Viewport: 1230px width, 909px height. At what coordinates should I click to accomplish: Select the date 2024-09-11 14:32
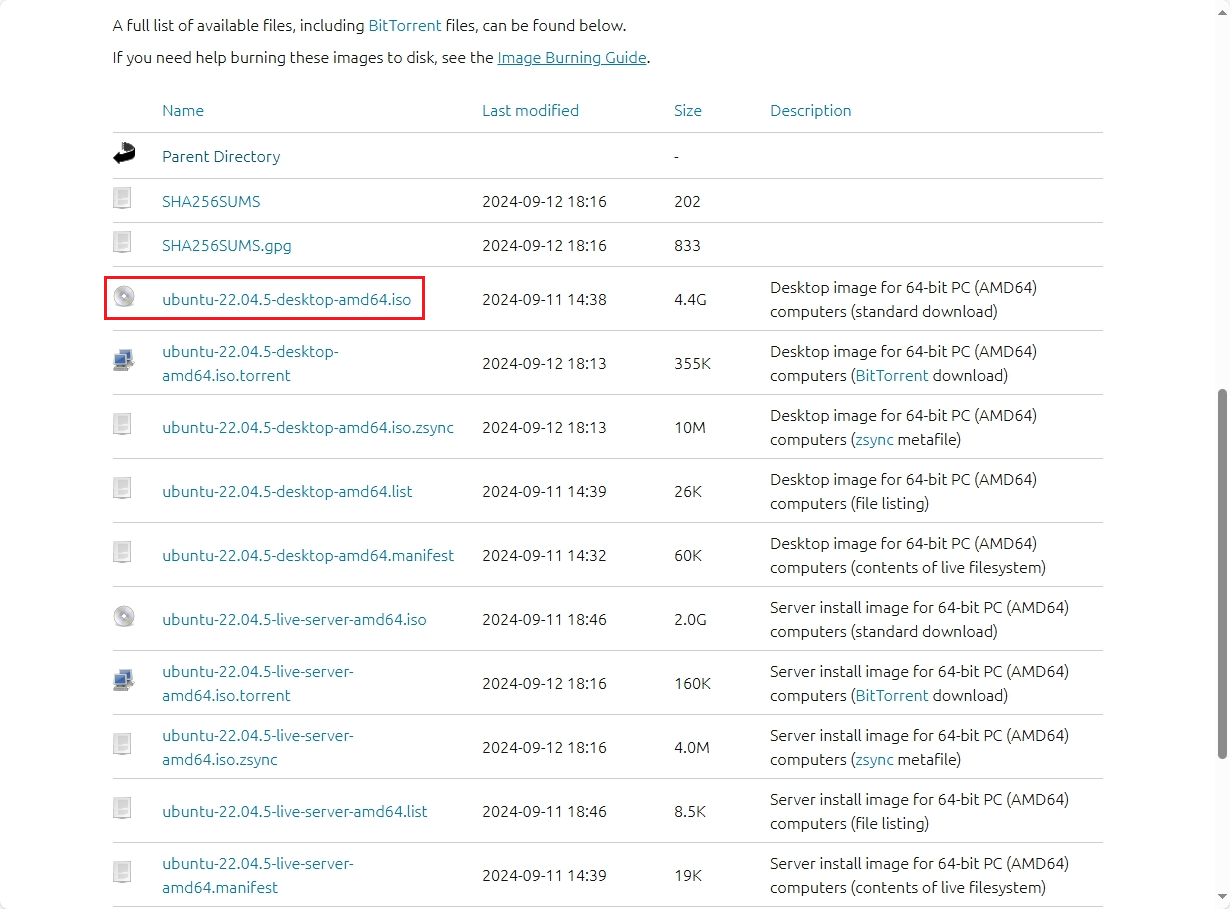pos(544,556)
